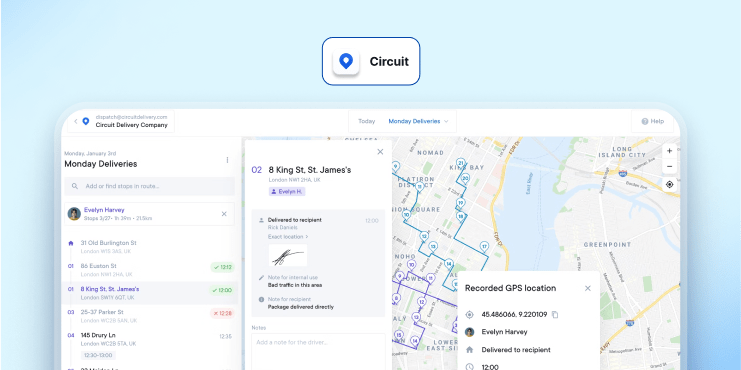Click the Add or find stops field
Screen dimensions: 741x370
pos(149,186)
